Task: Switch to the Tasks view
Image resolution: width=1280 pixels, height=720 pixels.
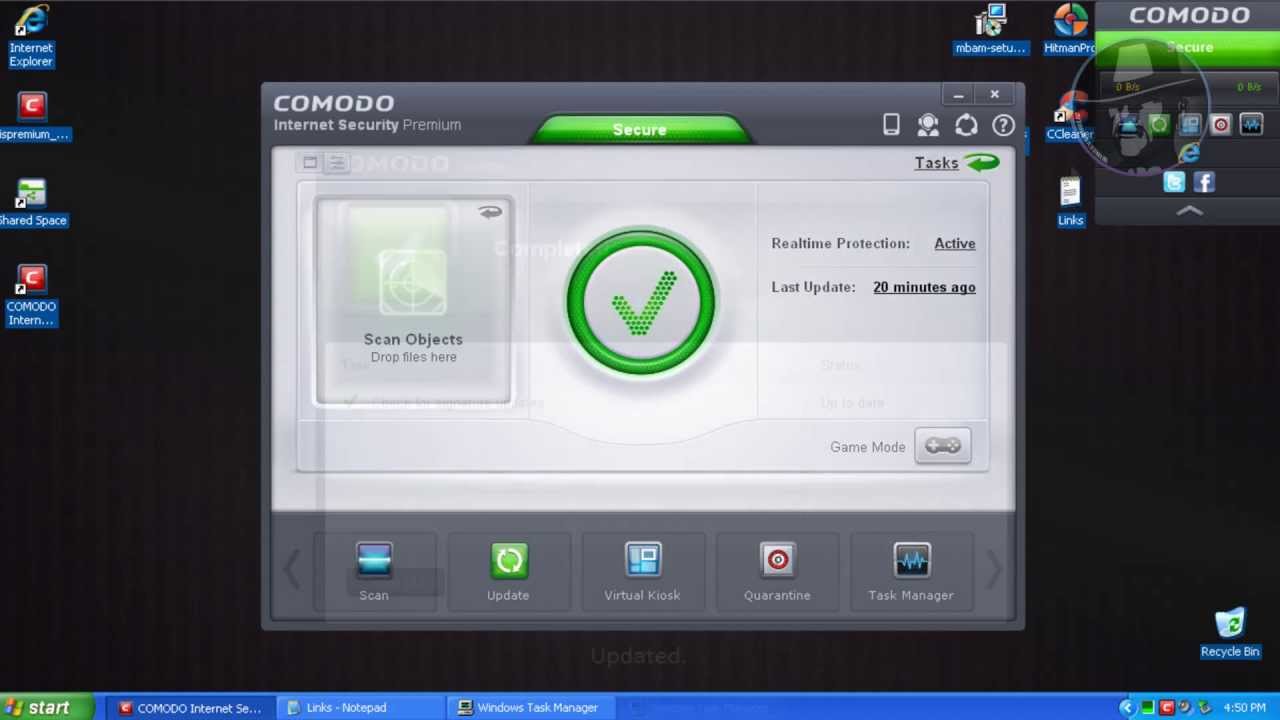Action: click(956, 163)
